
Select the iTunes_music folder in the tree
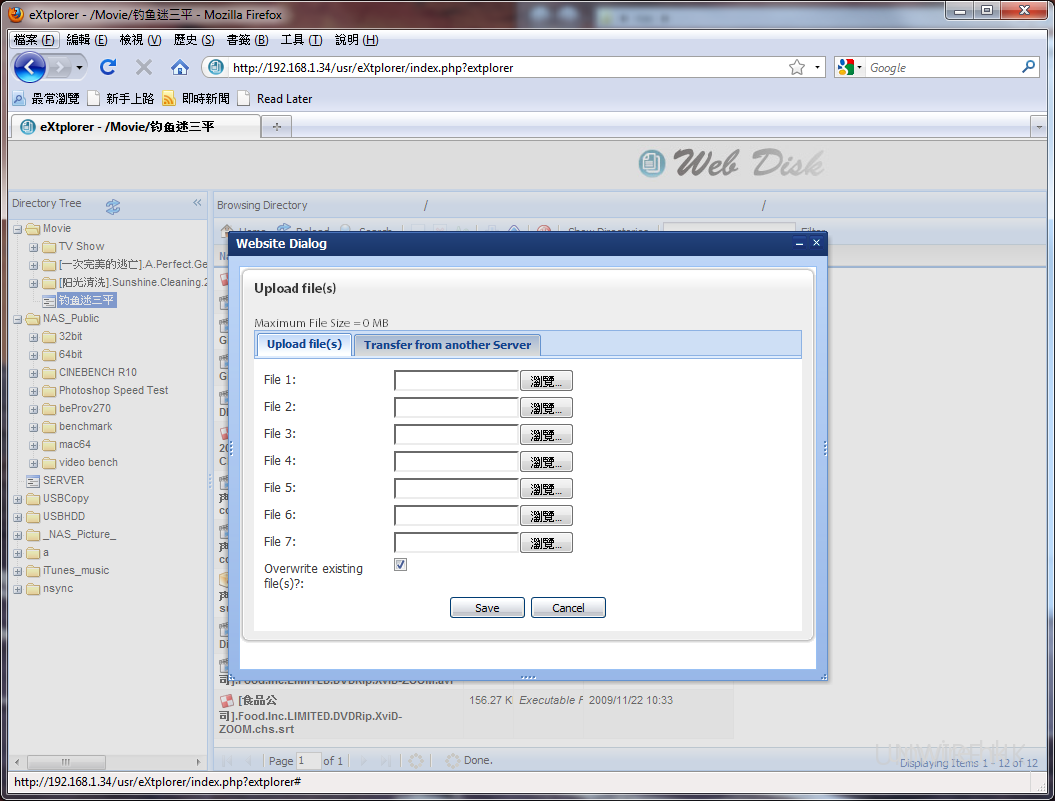click(x=76, y=571)
